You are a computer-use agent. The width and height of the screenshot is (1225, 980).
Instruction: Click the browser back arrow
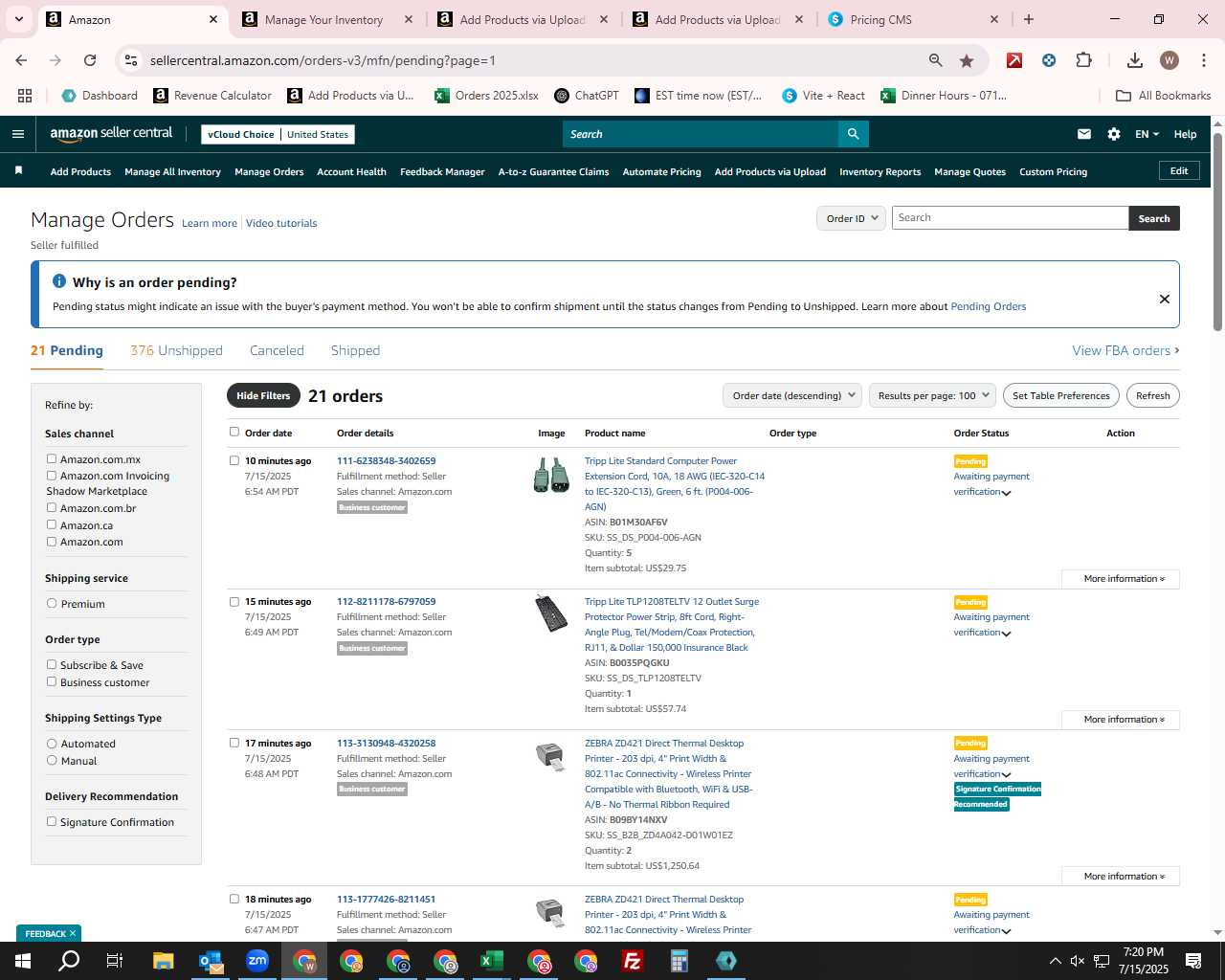tap(21, 60)
